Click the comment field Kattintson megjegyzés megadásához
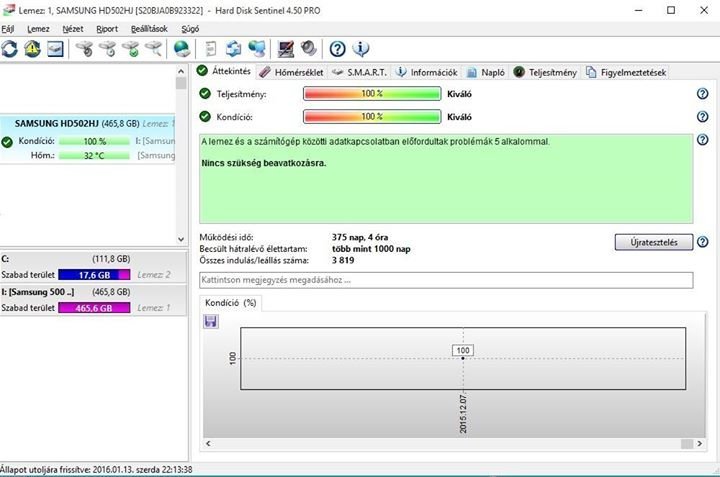 pos(446,280)
